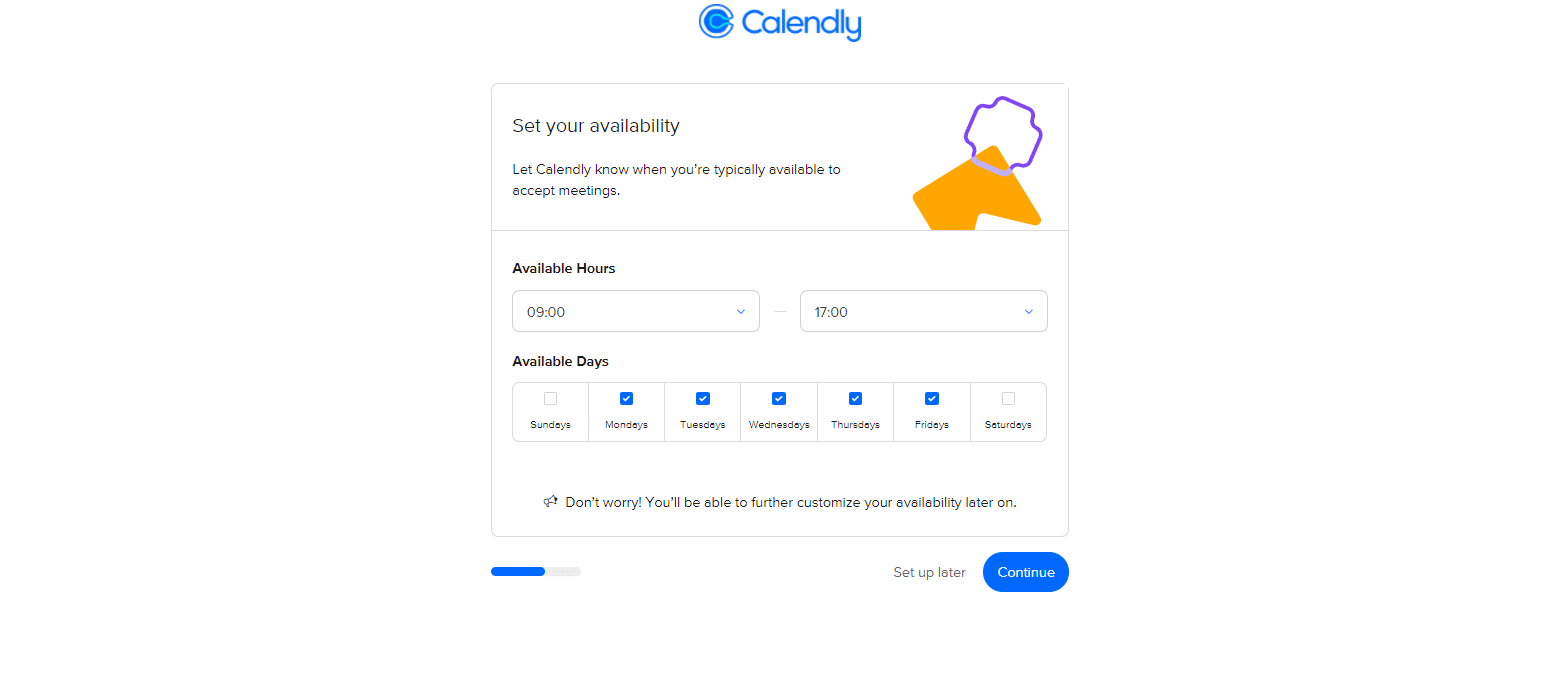1557x678 pixels.
Task: Deselect the Fridays checkbox
Action: [932, 399]
